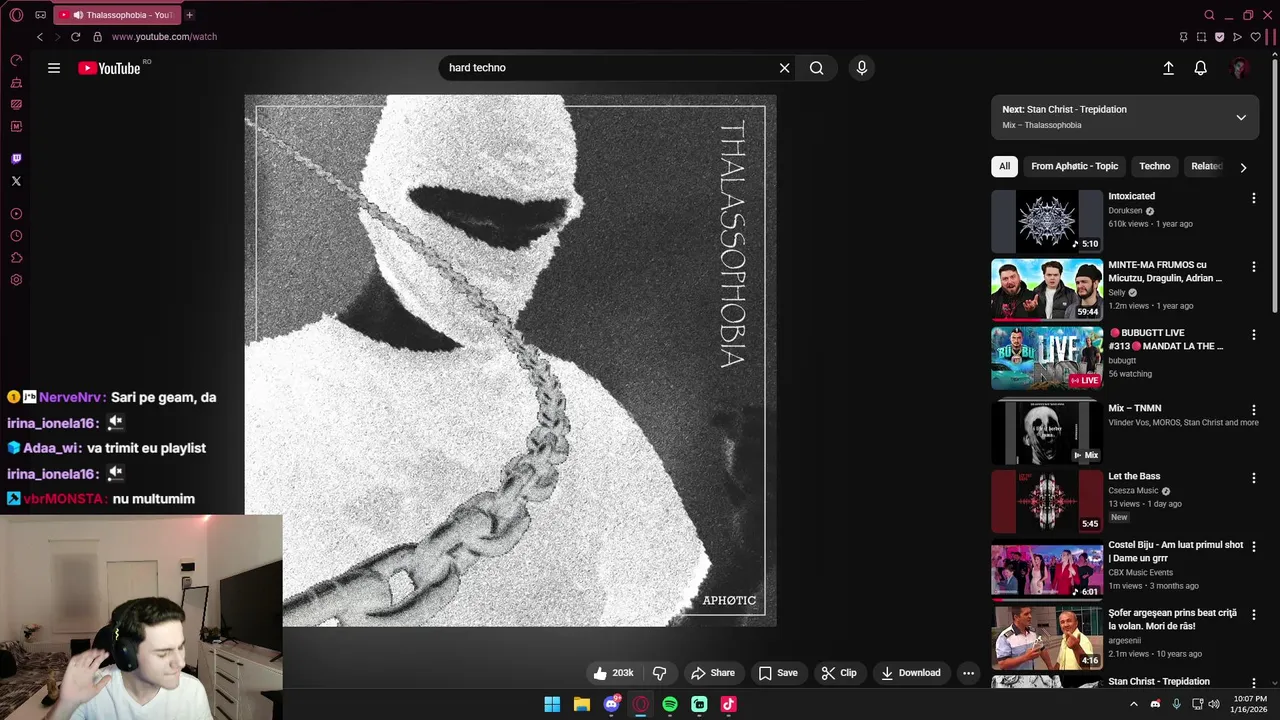Viewport: 1280px width, 720px height.
Task: Open the Player icon in sidebar
Action: click(16, 214)
